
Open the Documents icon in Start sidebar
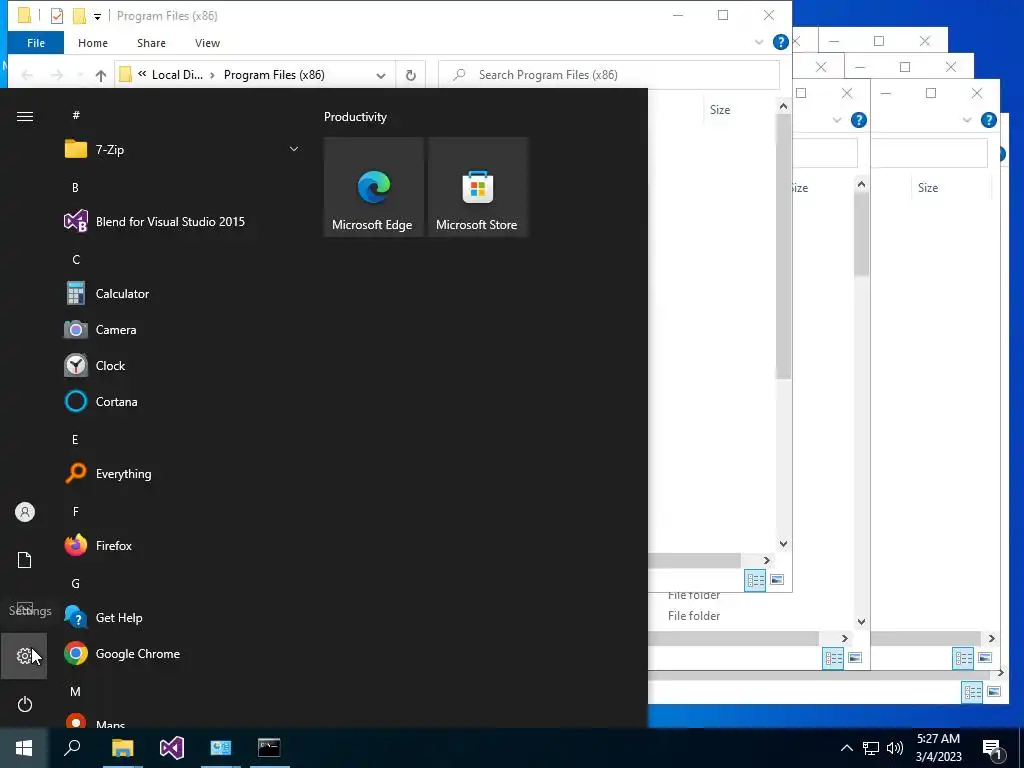[x=24, y=560]
